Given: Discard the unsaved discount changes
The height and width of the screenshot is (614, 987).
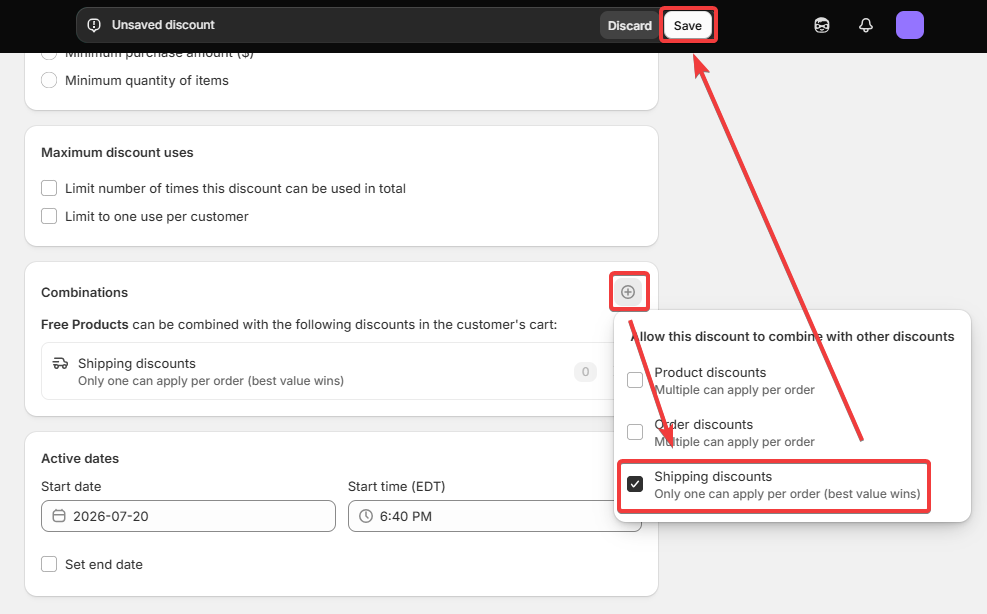Looking at the screenshot, I should pyautogui.click(x=629, y=25).
